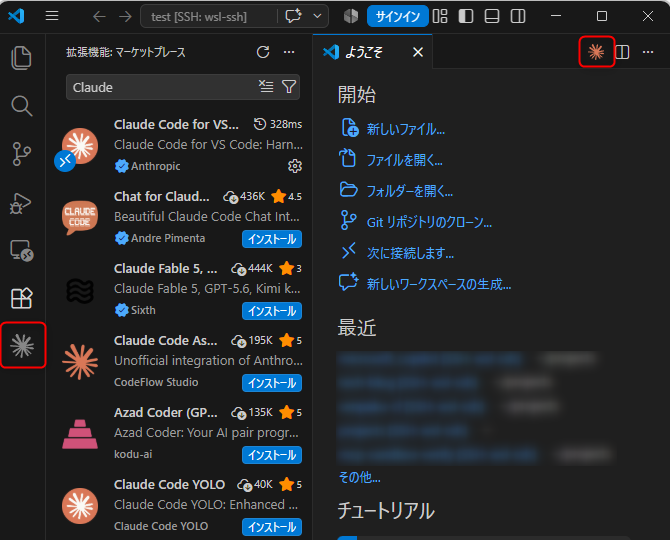The image size is (670, 540).
Task: Click the Chat for Claude Code icon thumbnail
Action: (80, 217)
